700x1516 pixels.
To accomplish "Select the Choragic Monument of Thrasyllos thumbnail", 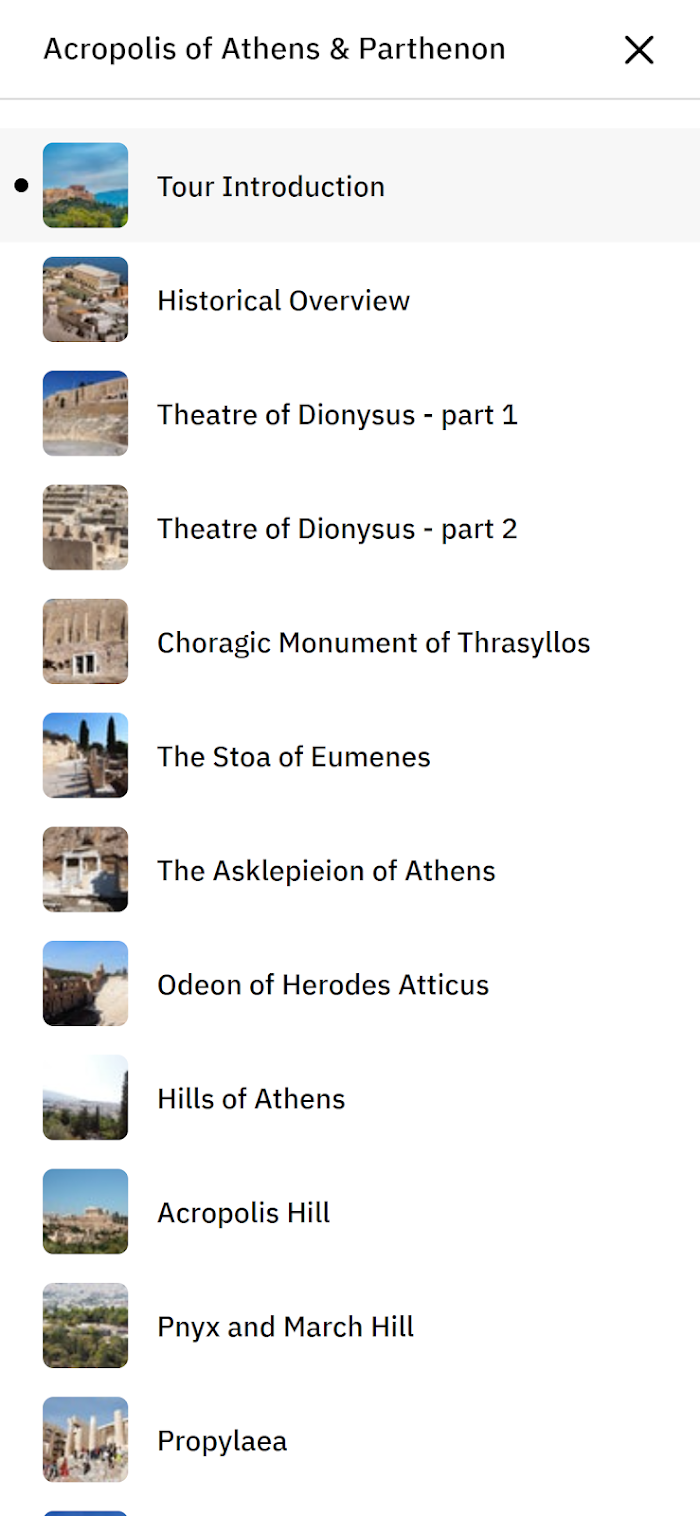I will pyautogui.click(x=85, y=641).
